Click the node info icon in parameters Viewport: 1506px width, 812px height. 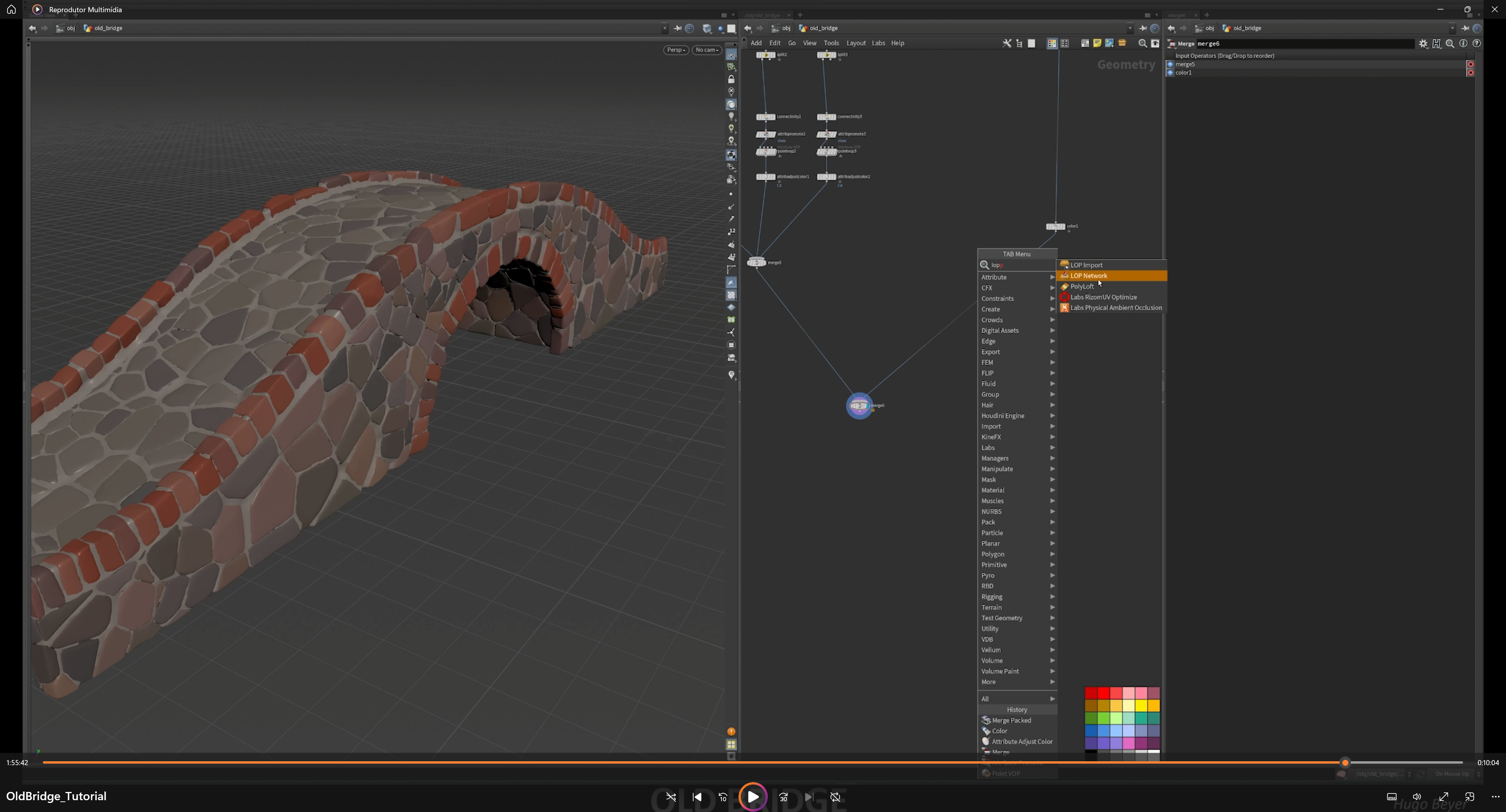click(1463, 44)
